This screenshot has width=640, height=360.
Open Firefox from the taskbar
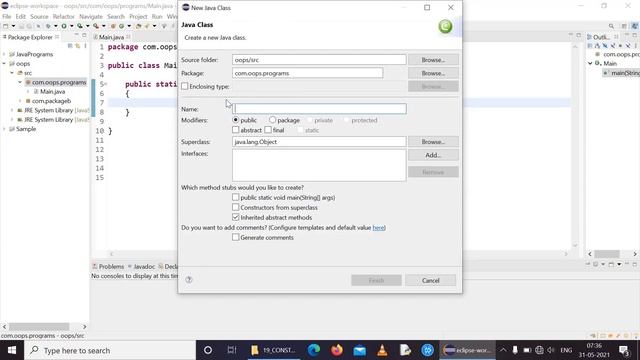(x=337, y=350)
